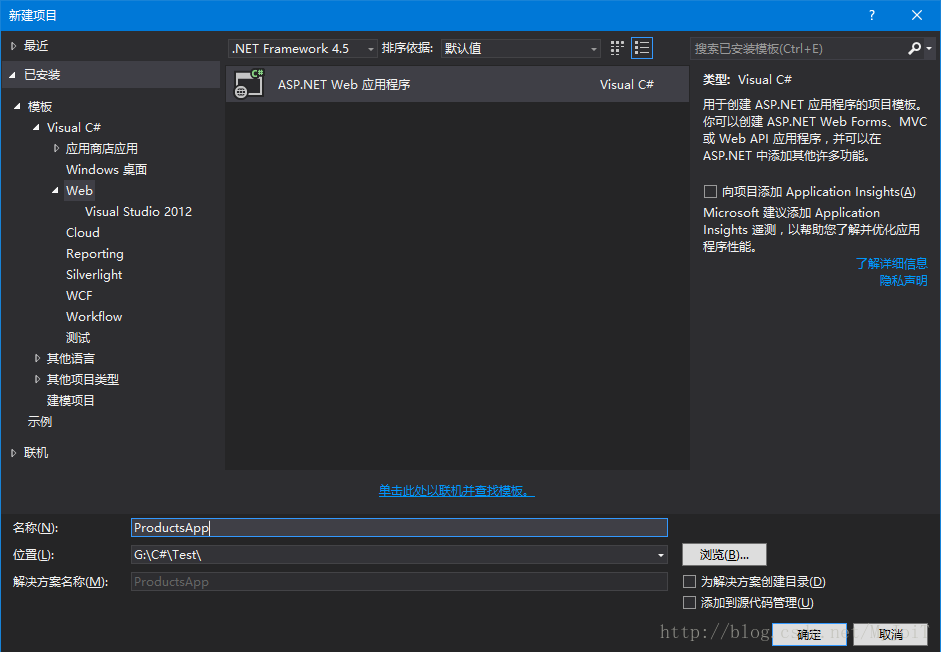Select Windows 桌面 category
The width and height of the screenshot is (941, 652).
[106, 169]
